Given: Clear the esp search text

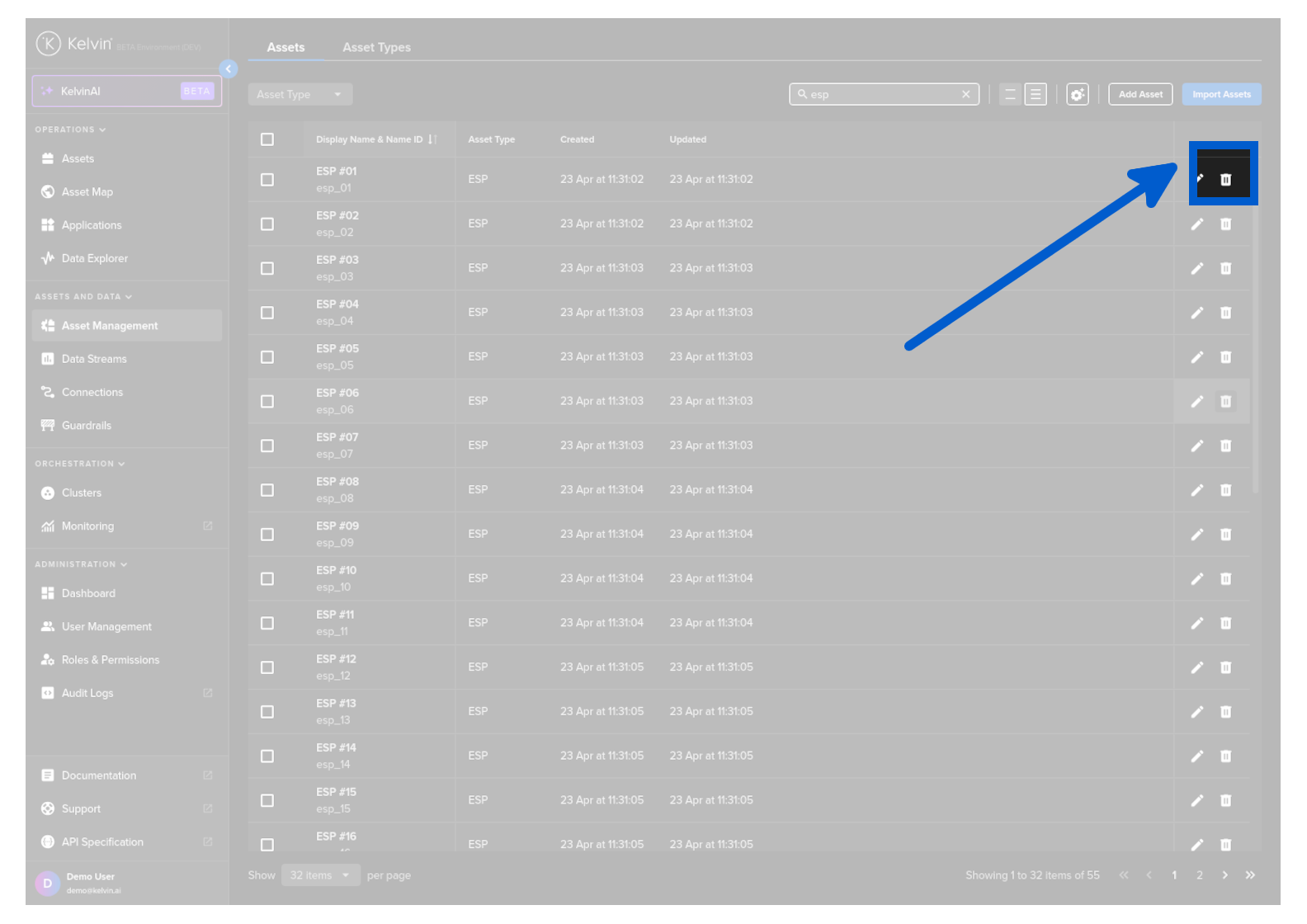Looking at the screenshot, I should [x=965, y=95].
